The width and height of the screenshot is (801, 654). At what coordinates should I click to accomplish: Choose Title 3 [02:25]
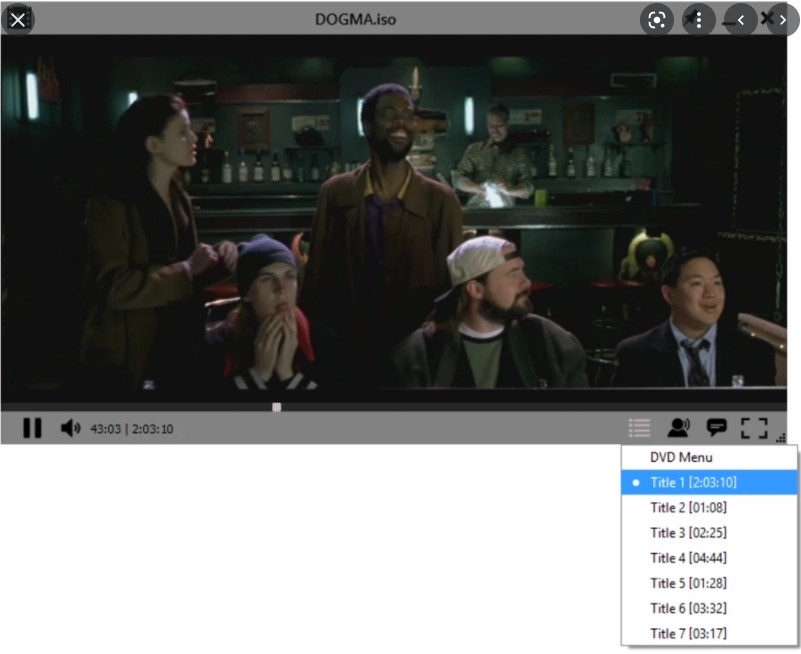(709, 532)
